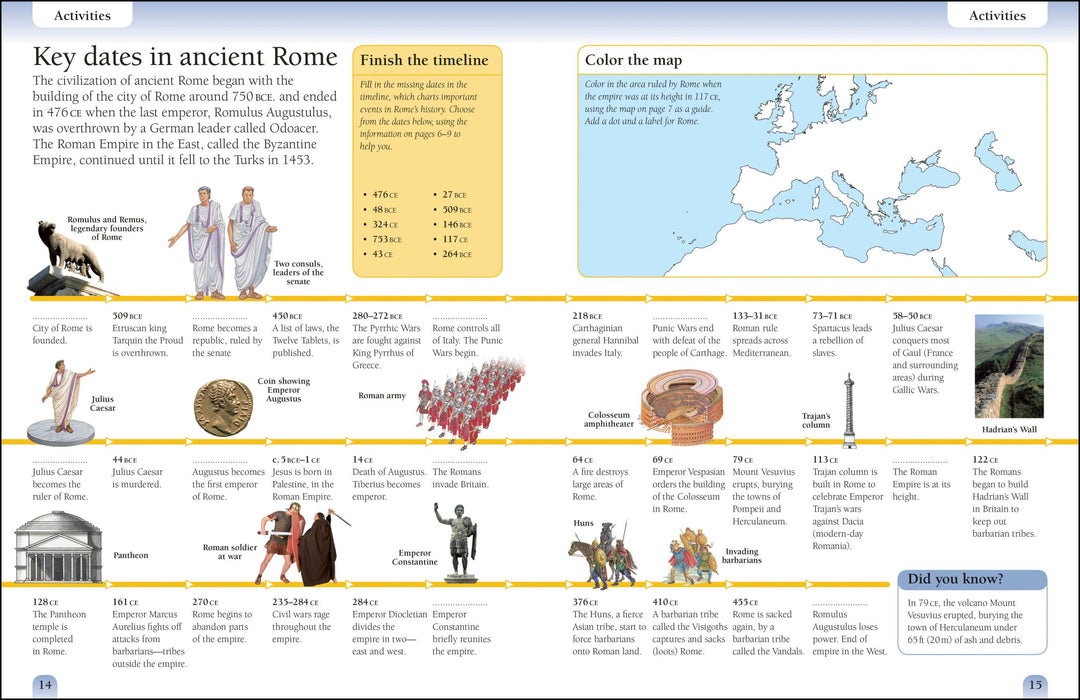Select the 43 CE date option
The width and height of the screenshot is (1080, 700).
[x=382, y=254]
